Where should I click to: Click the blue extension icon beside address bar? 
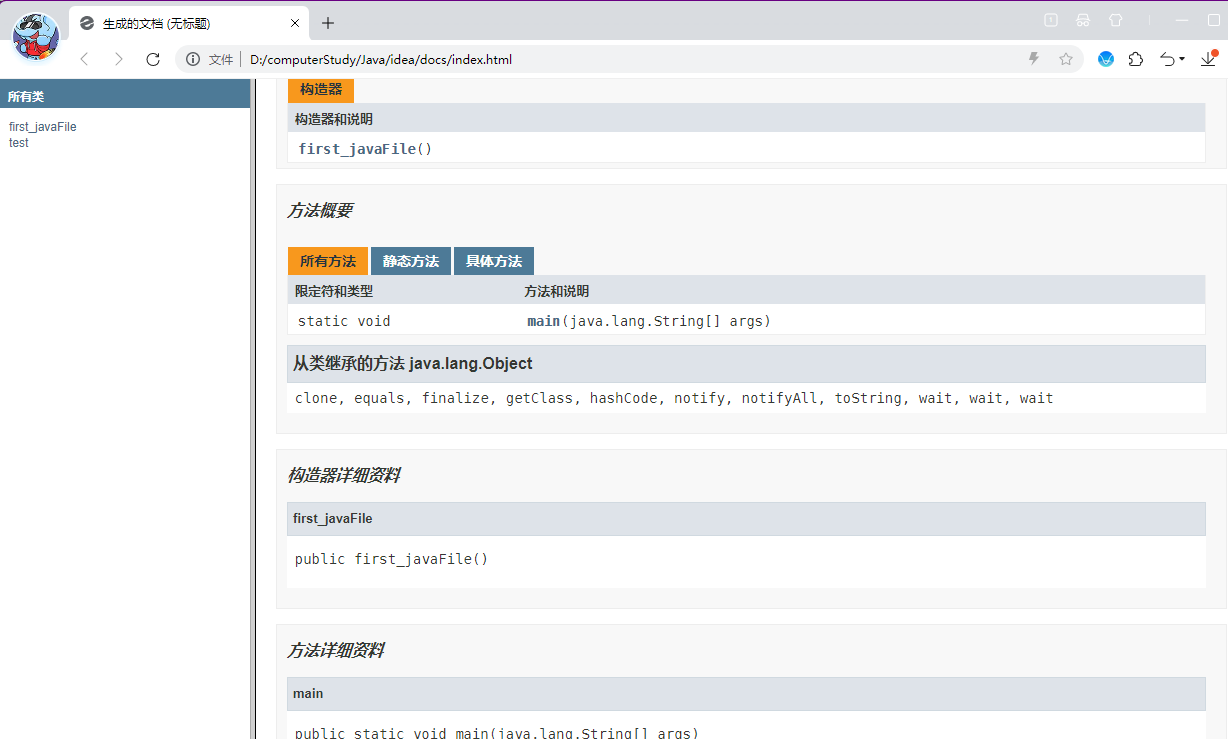[1105, 59]
